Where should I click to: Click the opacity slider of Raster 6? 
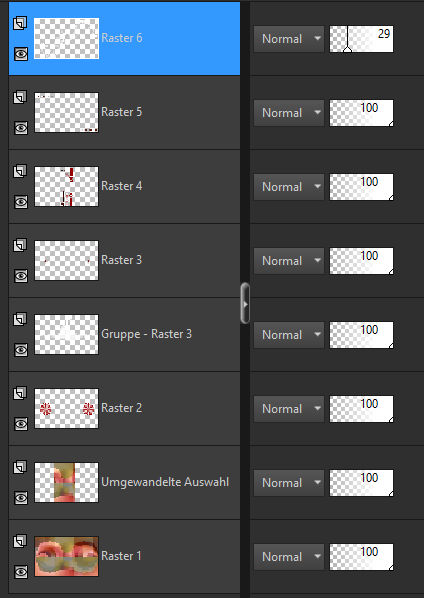(x=361, y=39)
